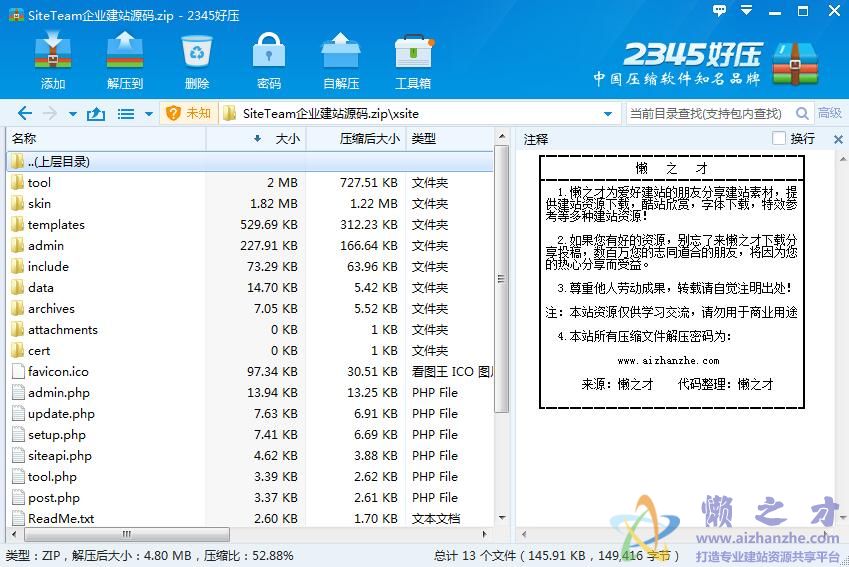
Task: Select the tool.php file
Action: 250,477
